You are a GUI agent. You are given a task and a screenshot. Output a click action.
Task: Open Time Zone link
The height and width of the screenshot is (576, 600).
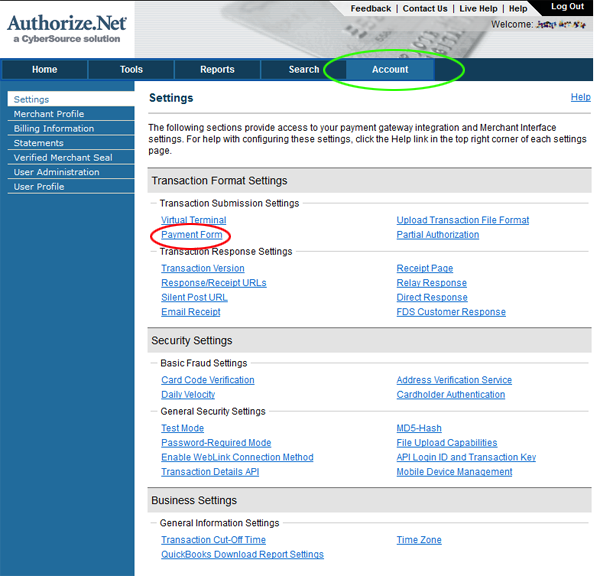tap(419, 540)
